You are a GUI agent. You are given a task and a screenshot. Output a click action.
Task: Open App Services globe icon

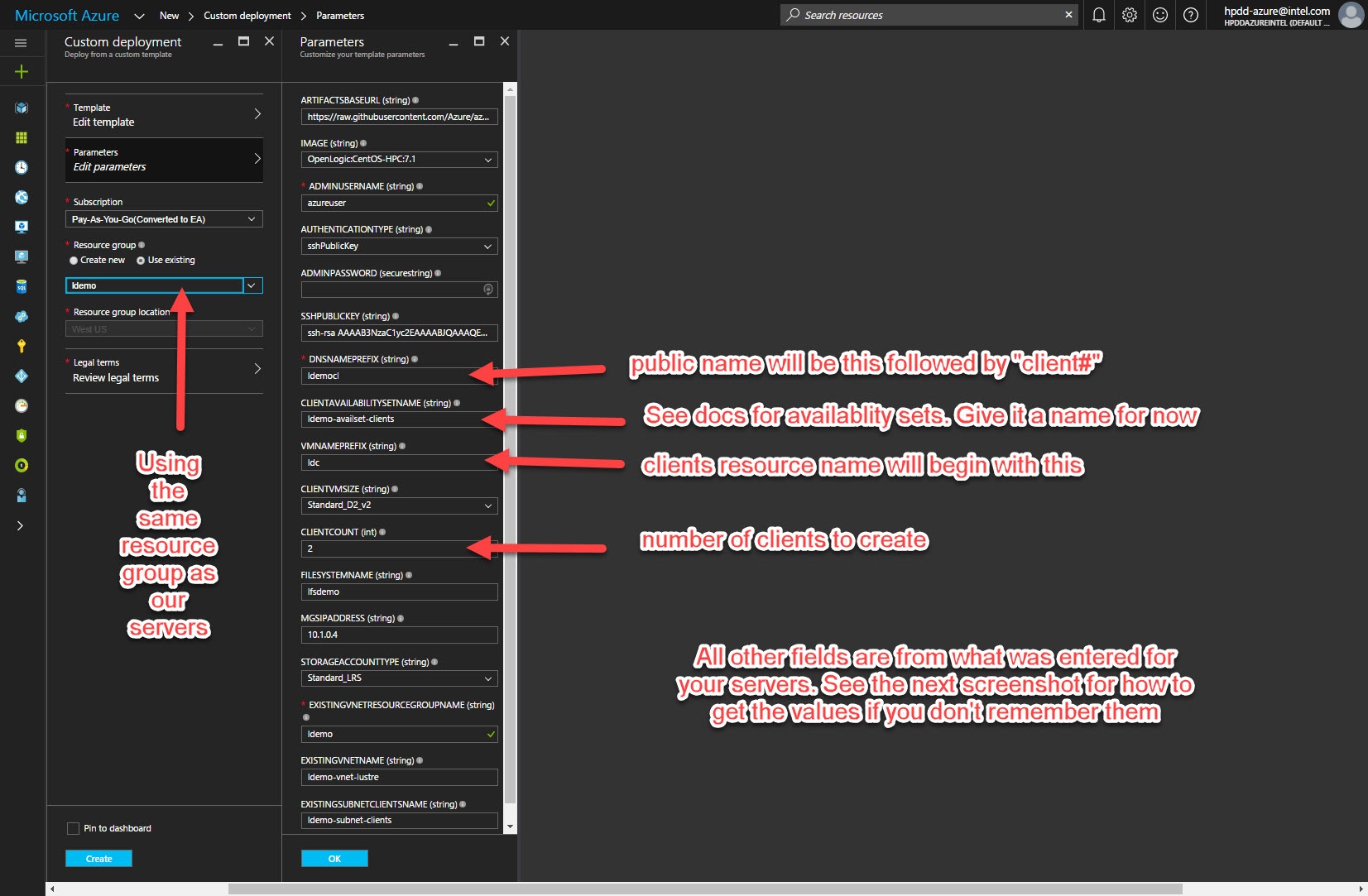(22, 197)
